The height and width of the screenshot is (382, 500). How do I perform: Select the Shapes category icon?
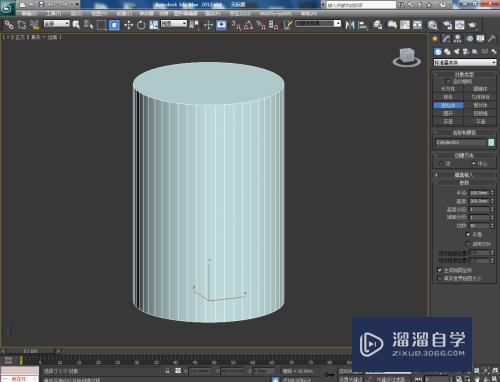447,51
